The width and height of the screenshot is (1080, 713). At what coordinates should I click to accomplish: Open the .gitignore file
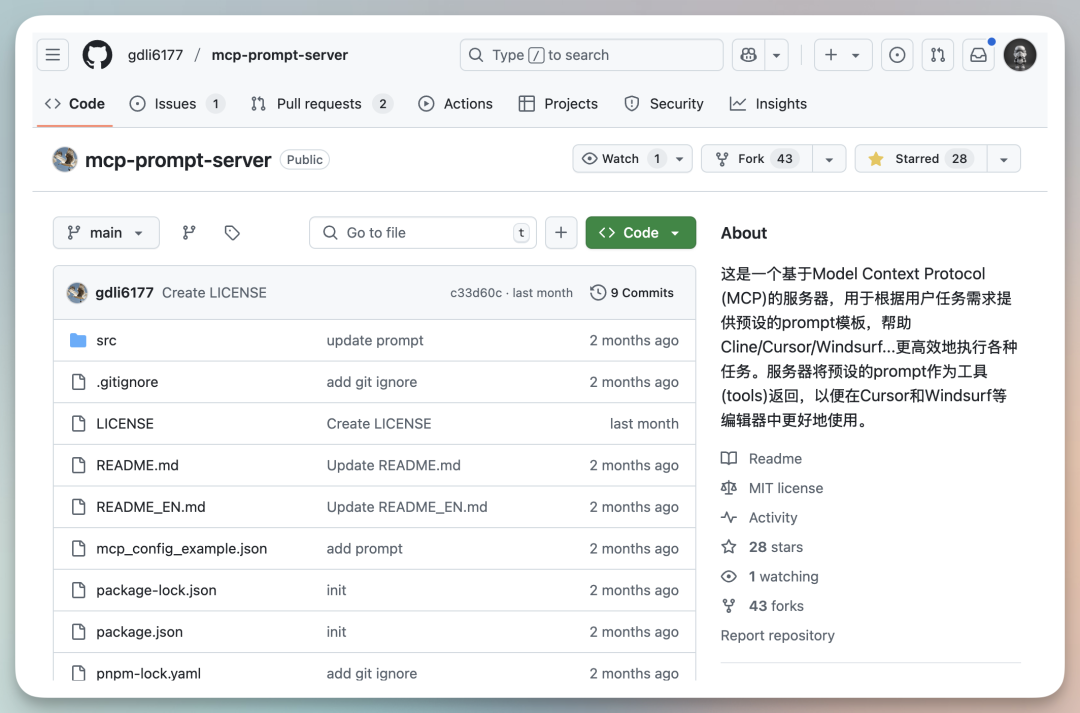(127, 382)
